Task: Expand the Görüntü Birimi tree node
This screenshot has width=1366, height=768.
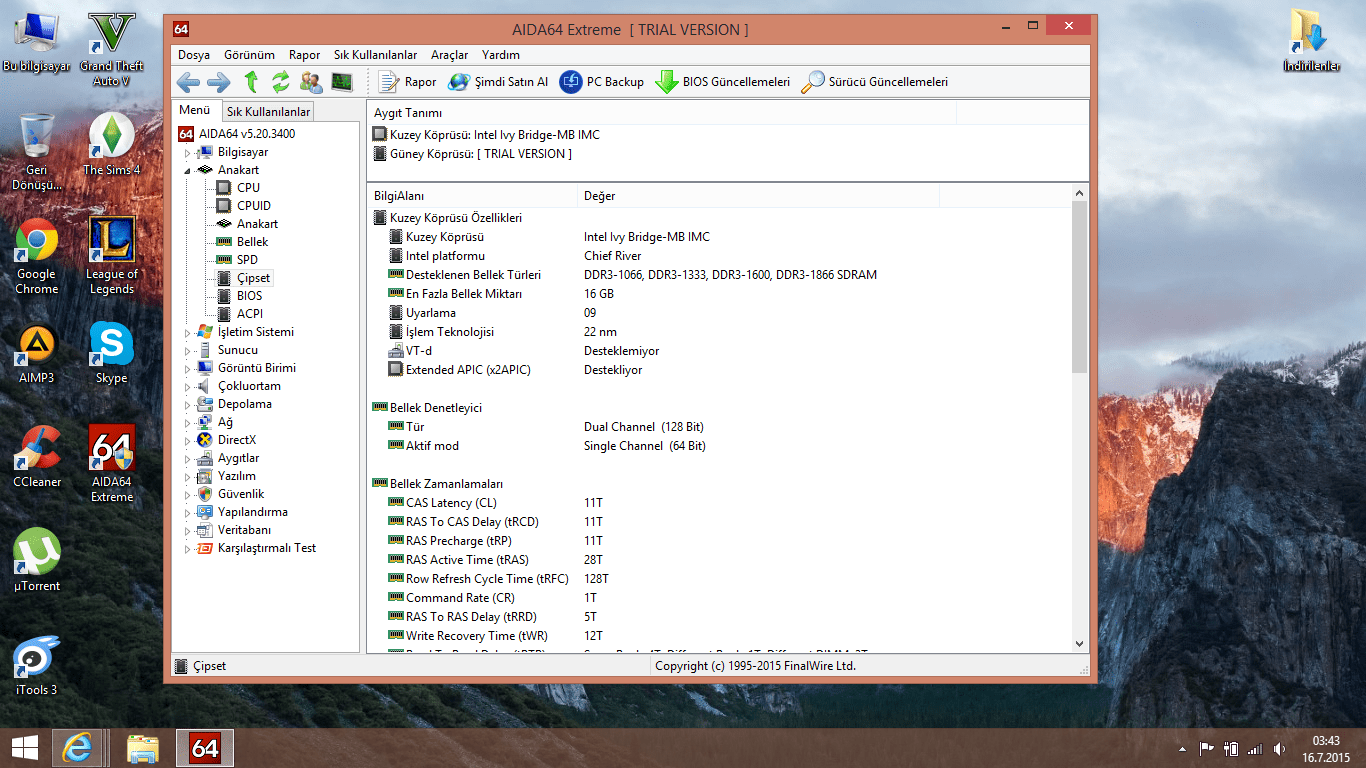Action: (186, 369)
